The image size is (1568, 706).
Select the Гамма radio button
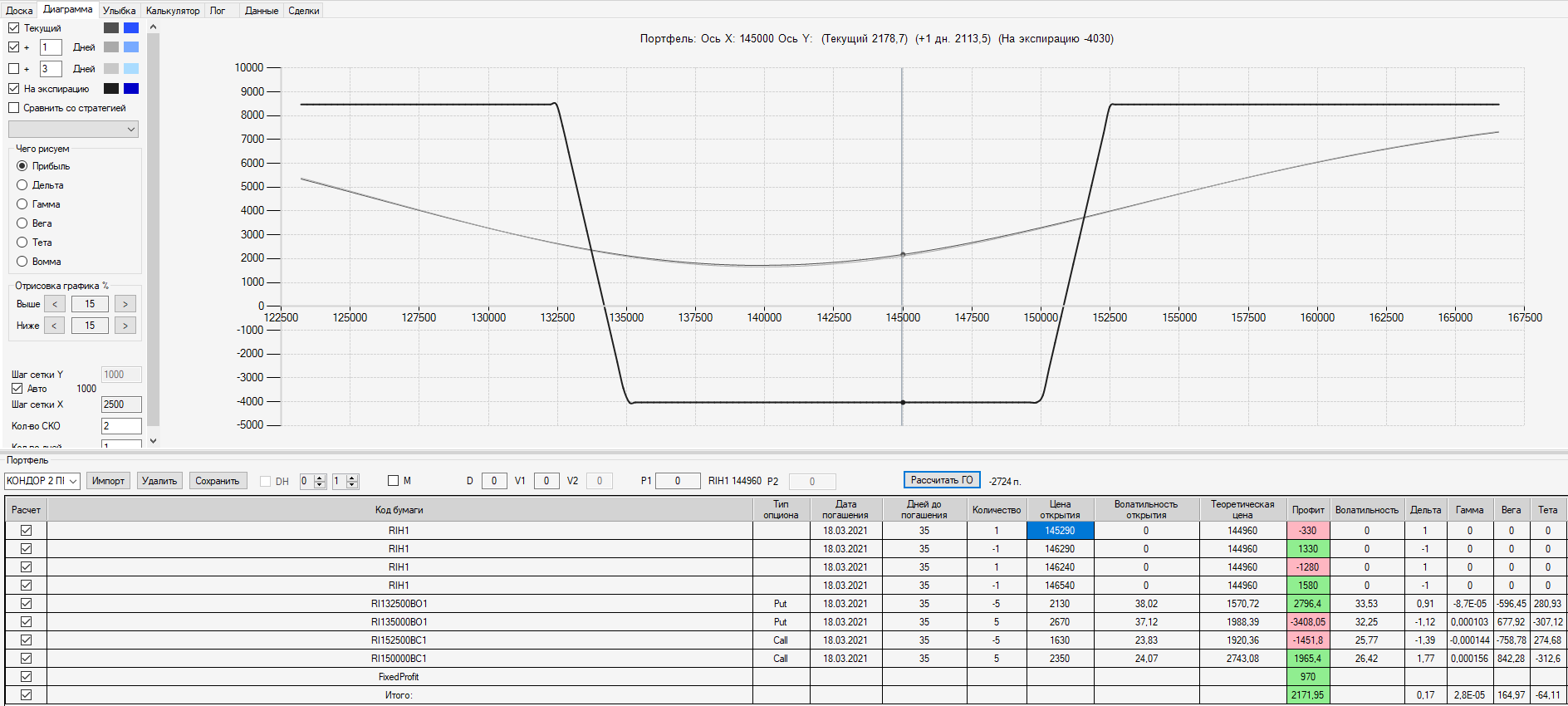22,204
